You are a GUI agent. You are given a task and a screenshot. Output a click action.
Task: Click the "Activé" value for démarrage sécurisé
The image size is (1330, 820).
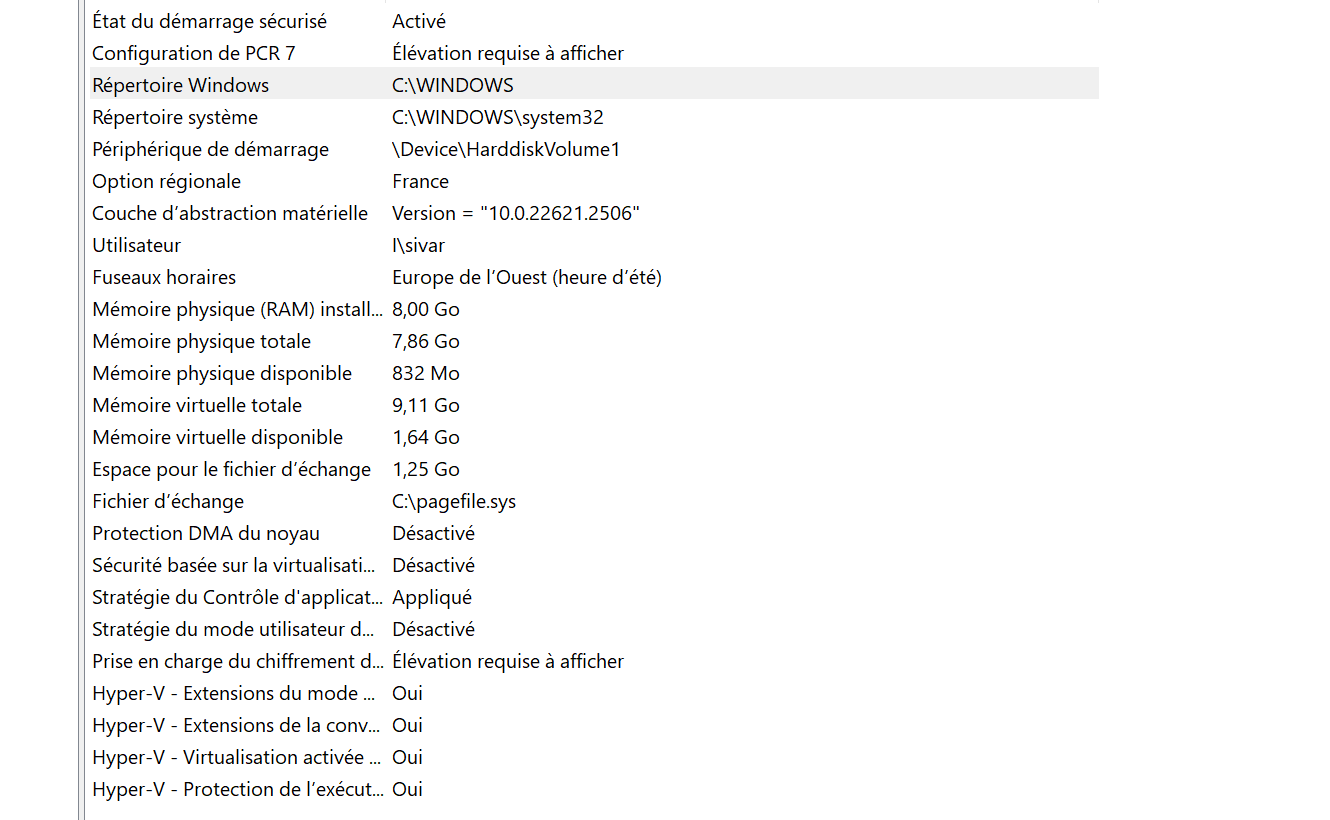coord(419,21)
